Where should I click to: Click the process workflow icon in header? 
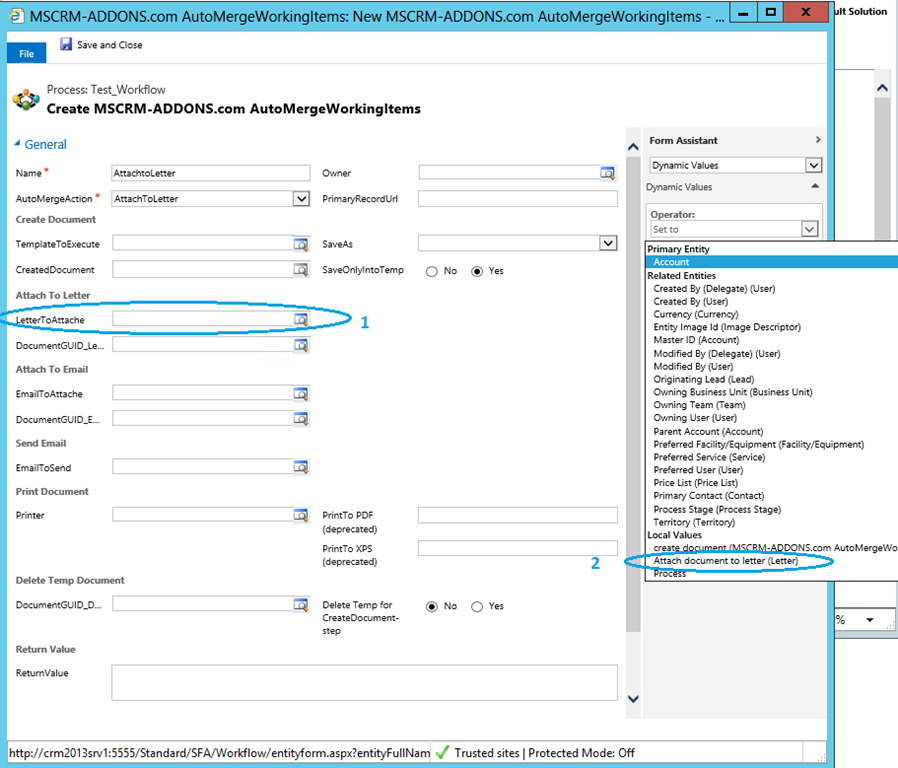pyautogui.click(x=26, y=100)
